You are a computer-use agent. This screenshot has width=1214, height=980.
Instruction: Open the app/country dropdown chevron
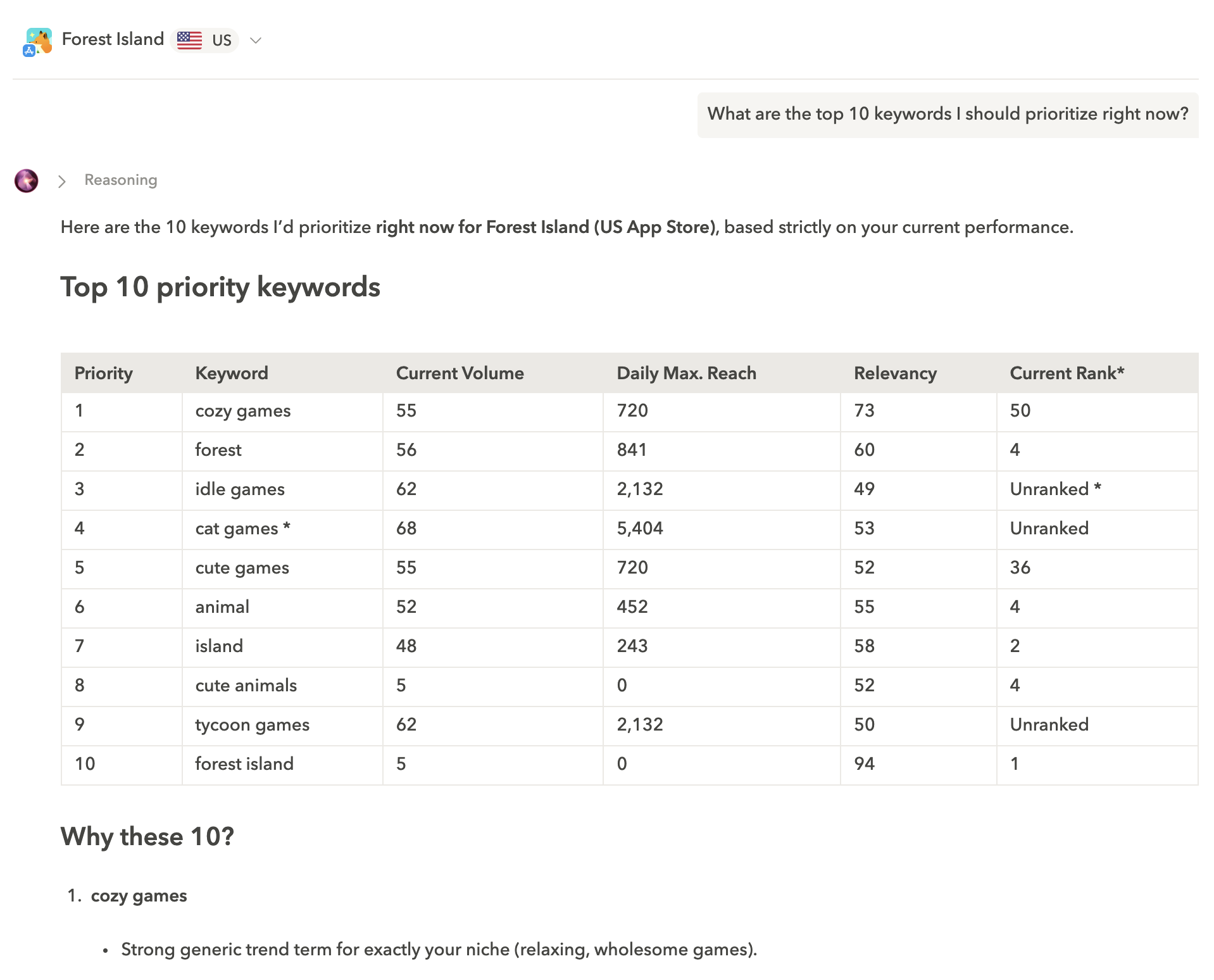[x=256, y=41]
